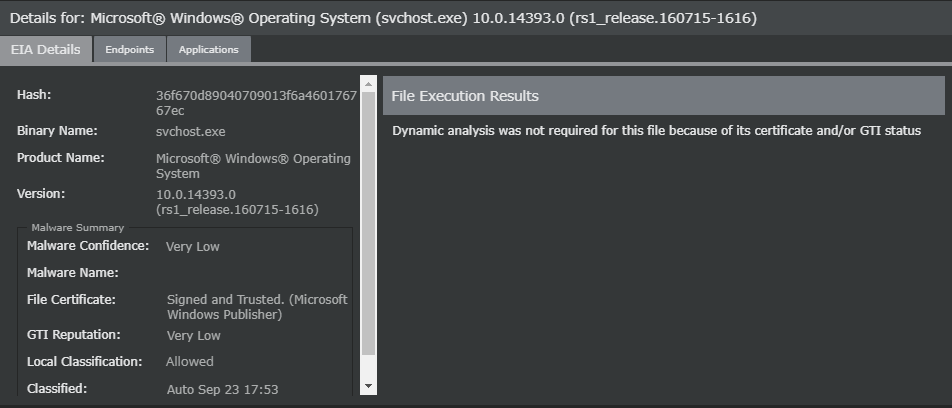
Task: Click the File Certificate Signed and Trusted text
Action: click(x=257, y=307)
